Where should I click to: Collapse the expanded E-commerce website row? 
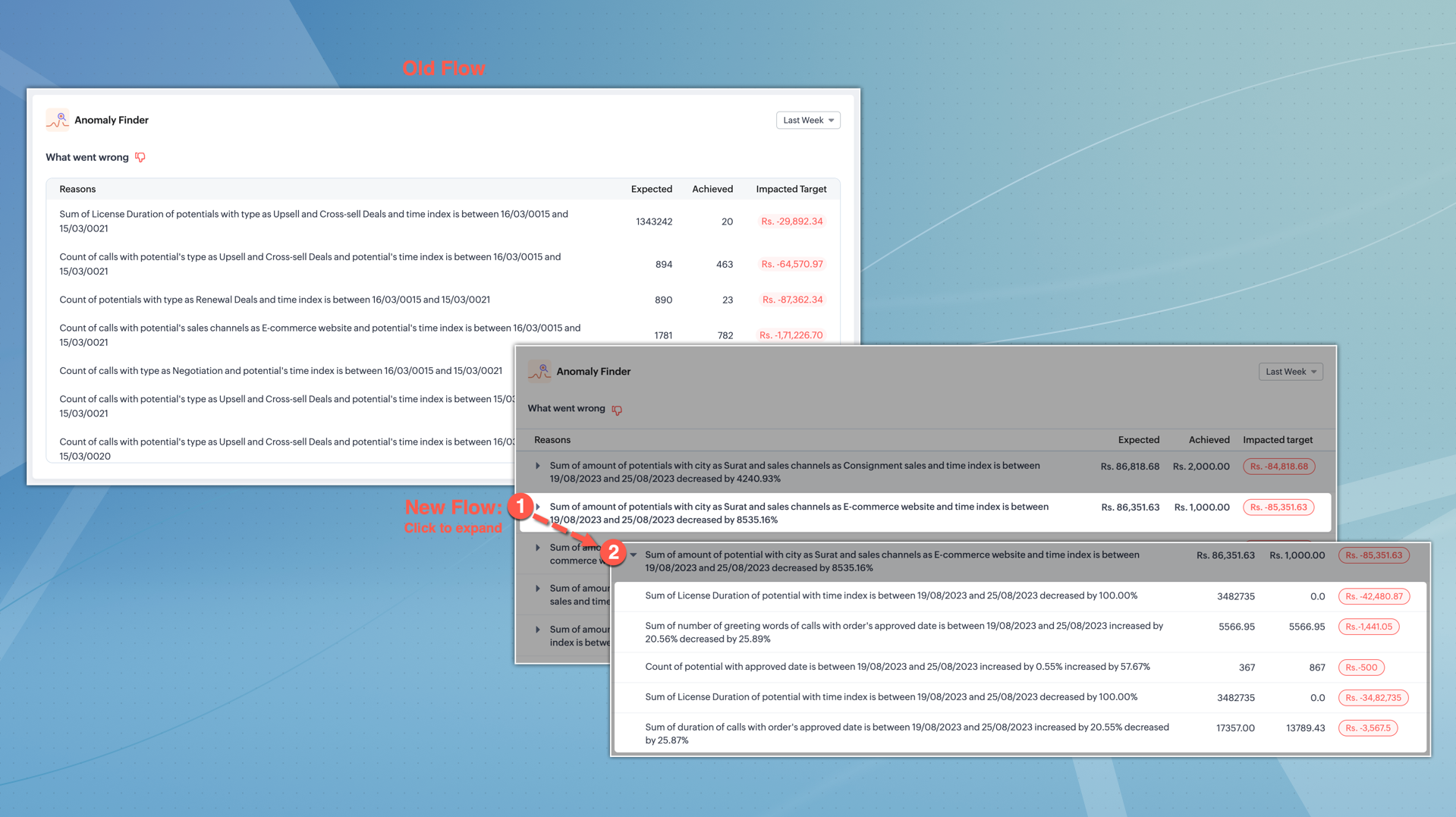pyautogui.click(x=634, y=555)
